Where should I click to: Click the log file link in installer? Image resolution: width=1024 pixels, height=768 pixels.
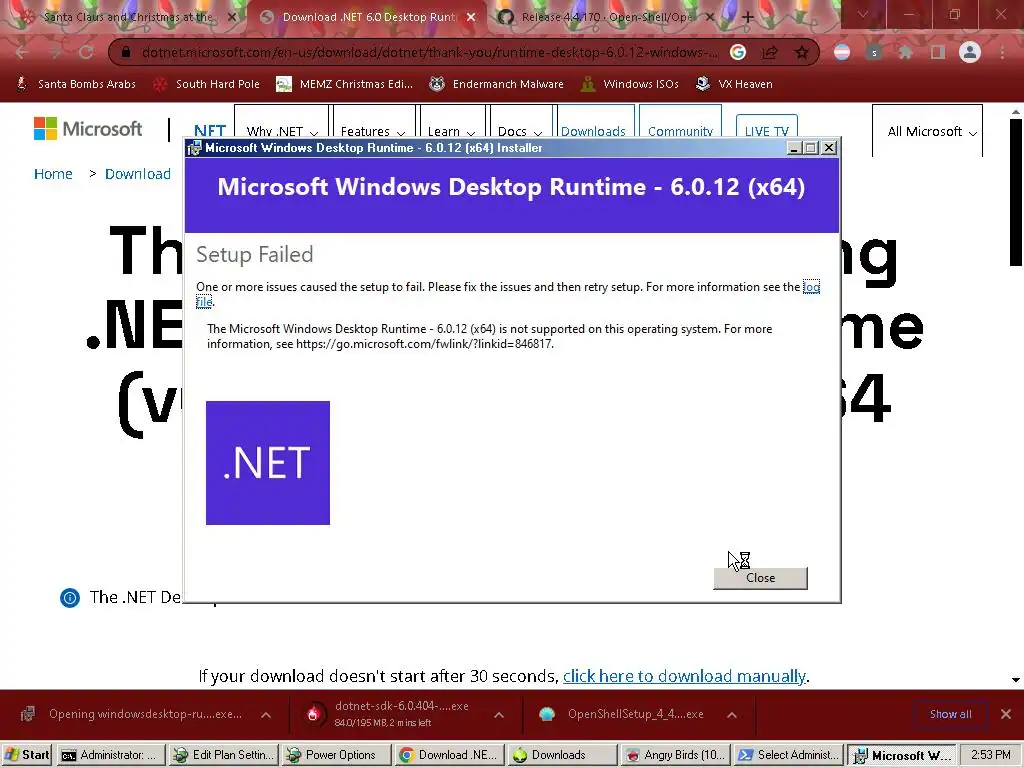pyautogui.click(x=811, y=287)
